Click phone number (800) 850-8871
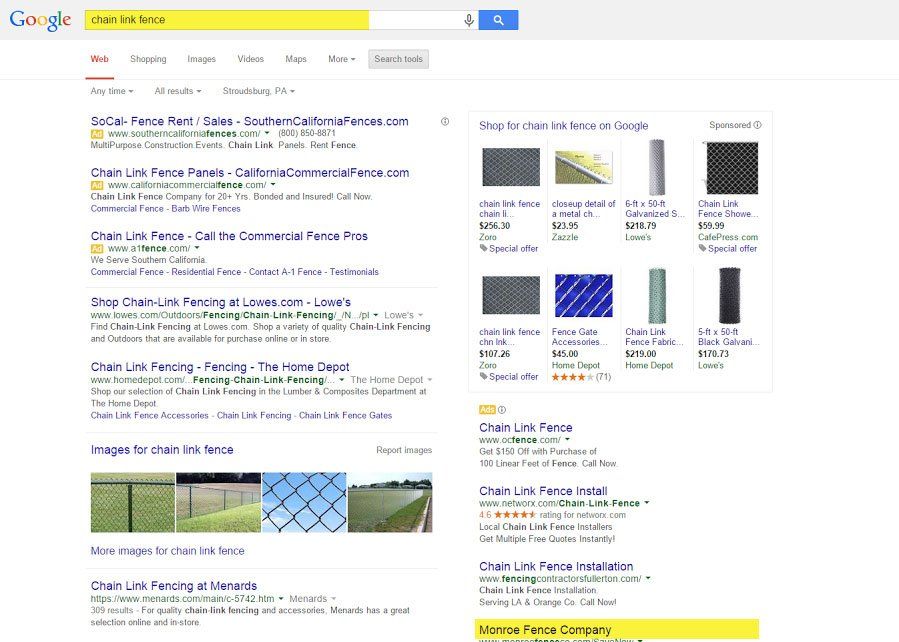The width and height of the screenshot is (899, 642). click(307, 133)
